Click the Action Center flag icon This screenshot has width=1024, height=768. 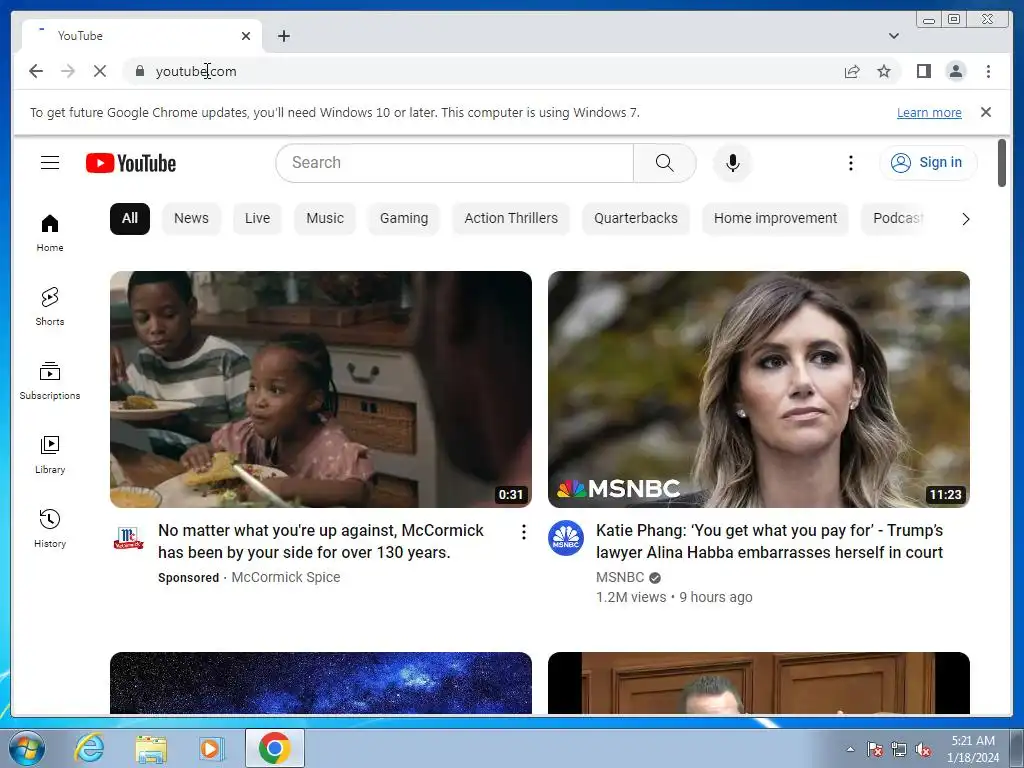tap(874, 749)
